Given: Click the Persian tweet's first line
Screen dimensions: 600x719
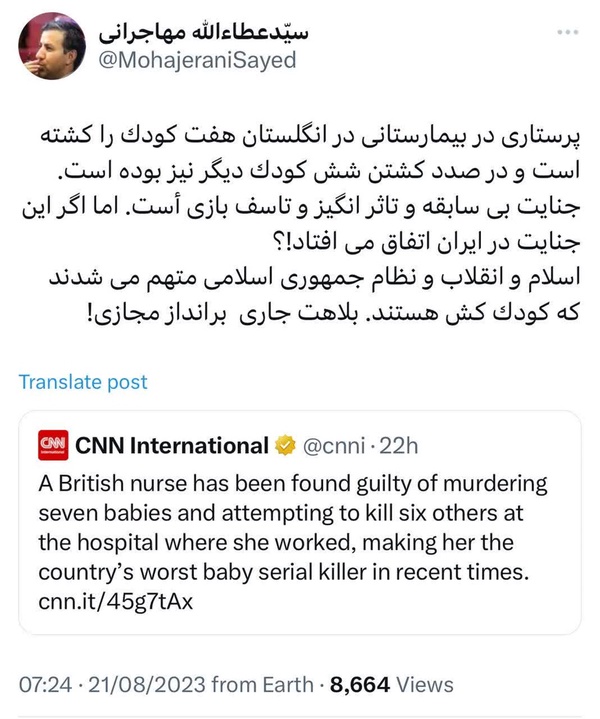Looking at the screenshot, I should [x=311, y=137].
